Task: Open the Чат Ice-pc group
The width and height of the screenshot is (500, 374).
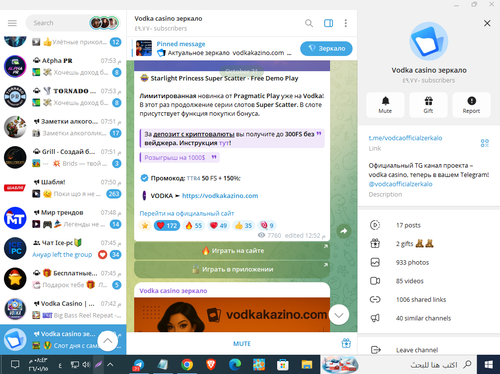Action: [63, 248]
